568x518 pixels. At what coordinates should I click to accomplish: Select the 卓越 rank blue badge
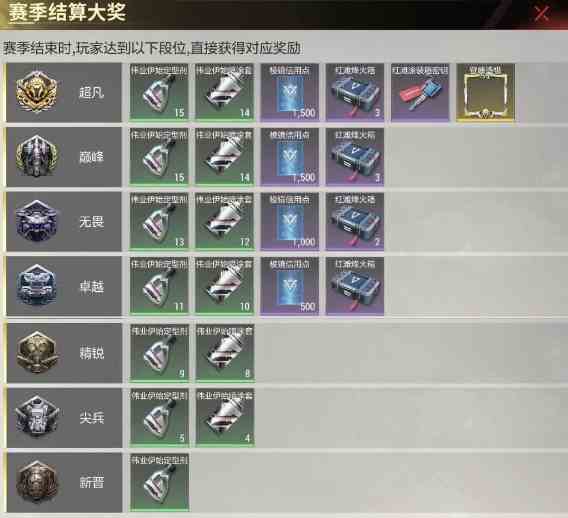click(36, 285)
